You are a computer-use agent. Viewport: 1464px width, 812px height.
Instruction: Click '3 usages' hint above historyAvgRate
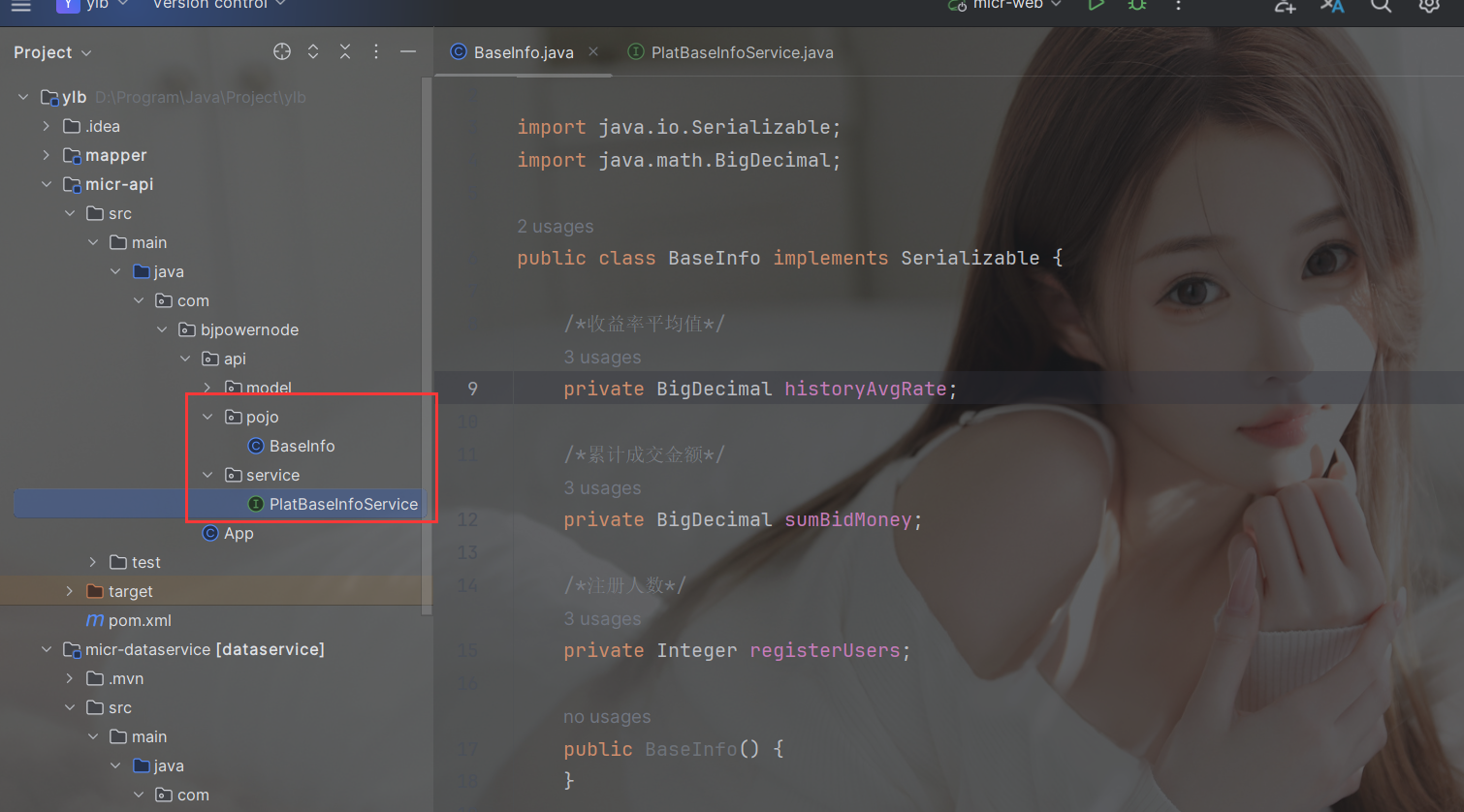[x=602, y=357]
